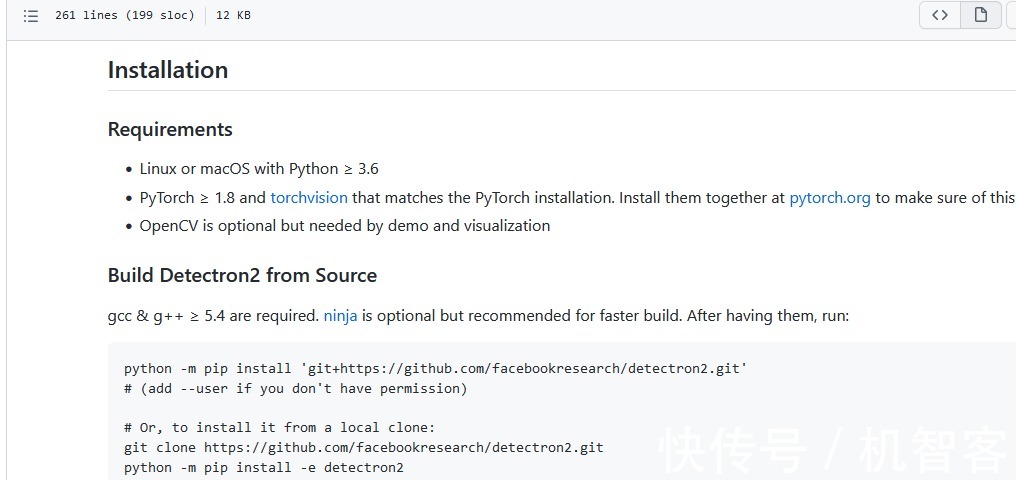The image size is (1016, 480).
Task: Follow the pytorch.org link
Action: coord(830,198)
